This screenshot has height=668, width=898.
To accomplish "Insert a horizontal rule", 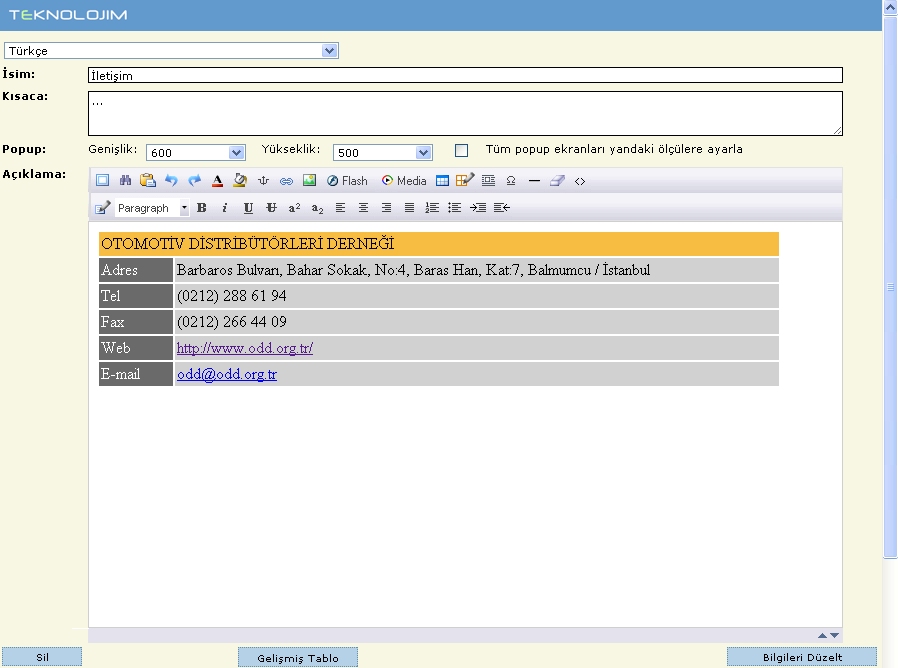I will [534, 180].
